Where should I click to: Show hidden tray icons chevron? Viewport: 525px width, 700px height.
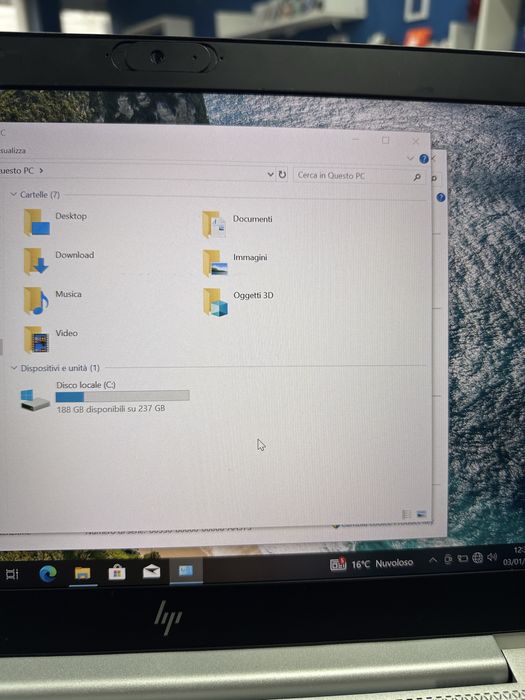[x=432, y=560]
